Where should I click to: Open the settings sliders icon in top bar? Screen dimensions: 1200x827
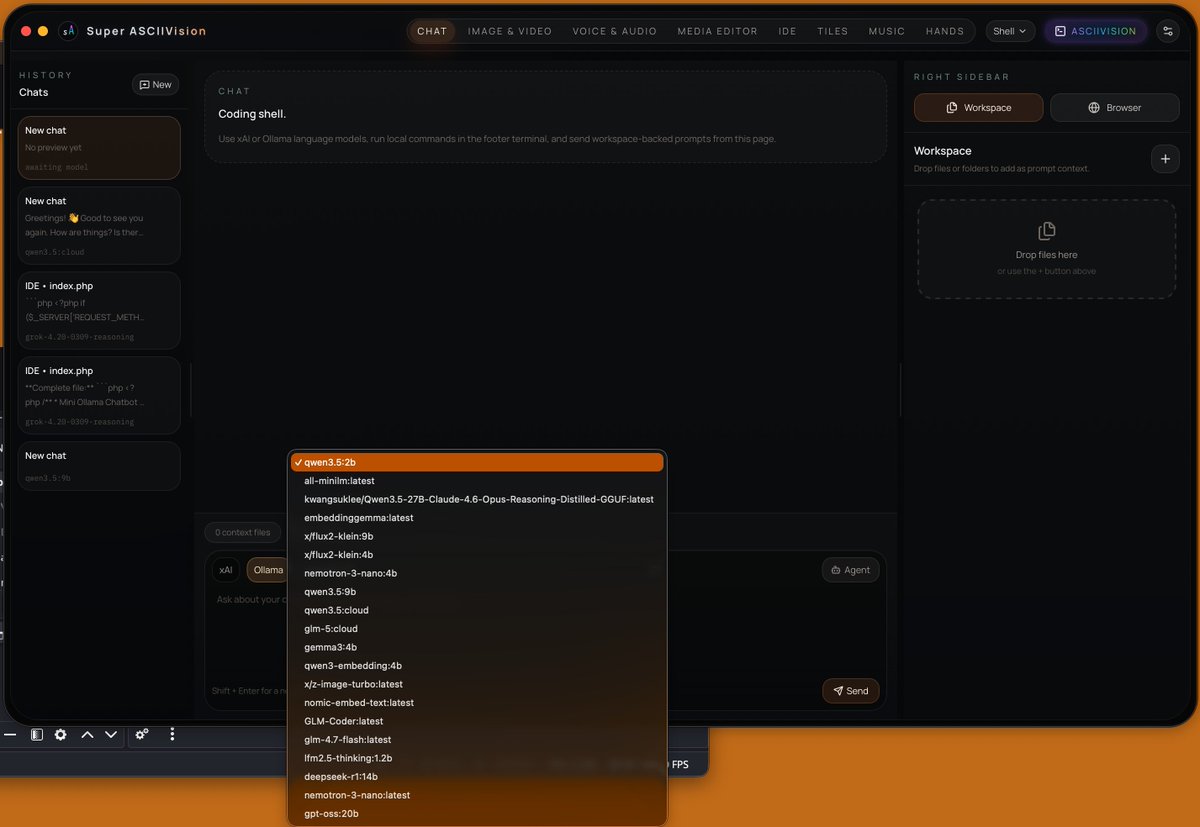pos(1167,31)
